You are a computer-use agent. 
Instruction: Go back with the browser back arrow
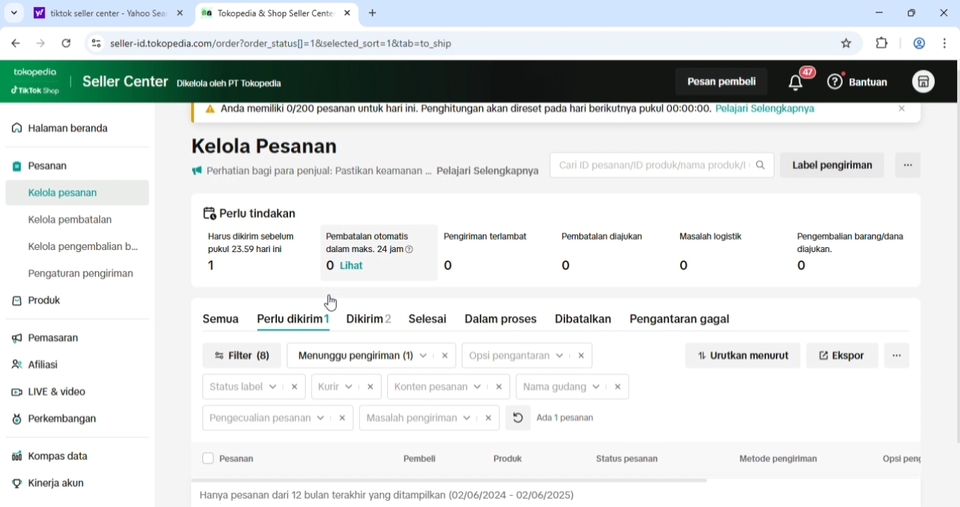point(16,43)
